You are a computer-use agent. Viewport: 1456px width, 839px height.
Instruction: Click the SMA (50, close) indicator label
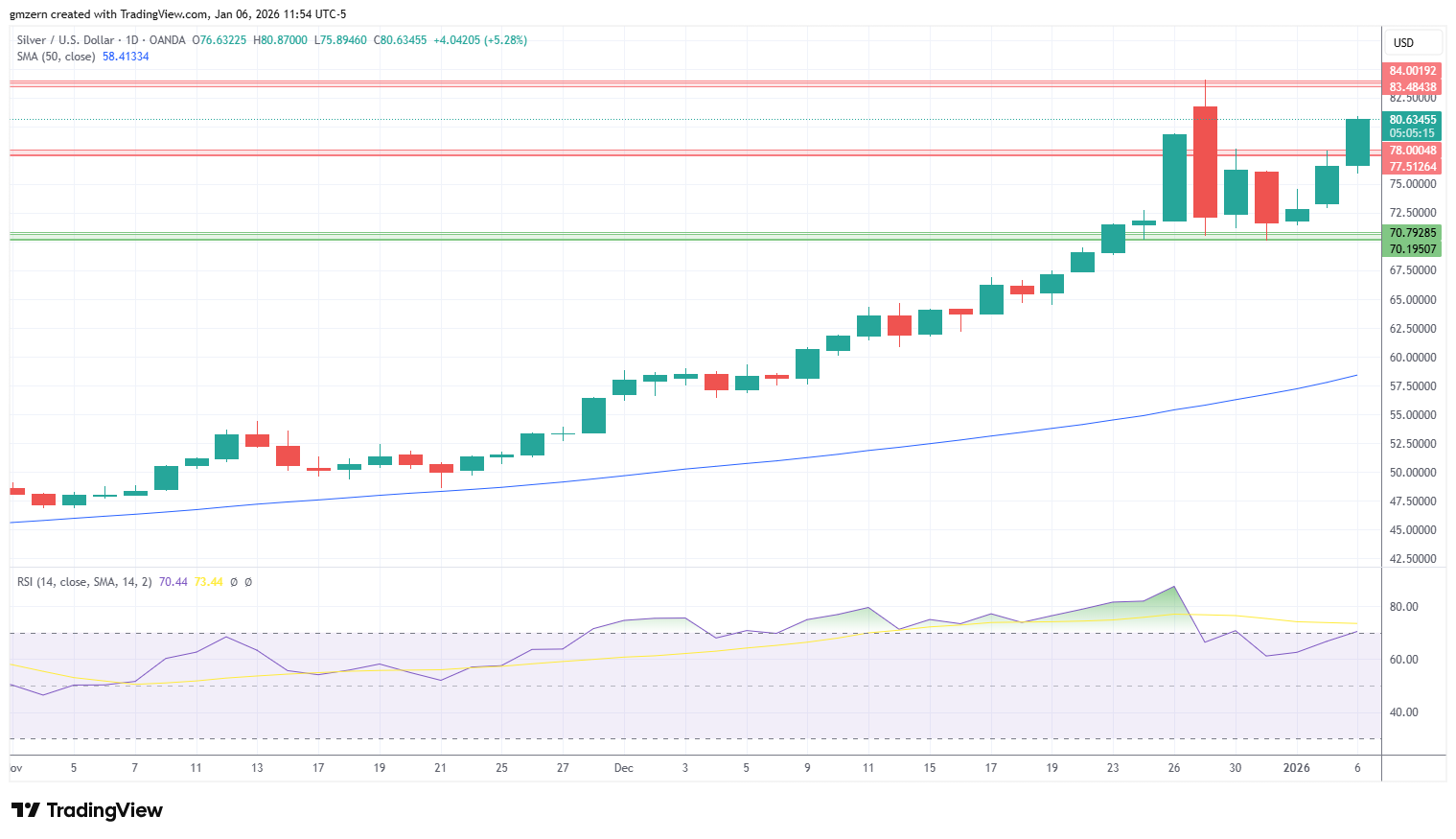click(56, 57)
